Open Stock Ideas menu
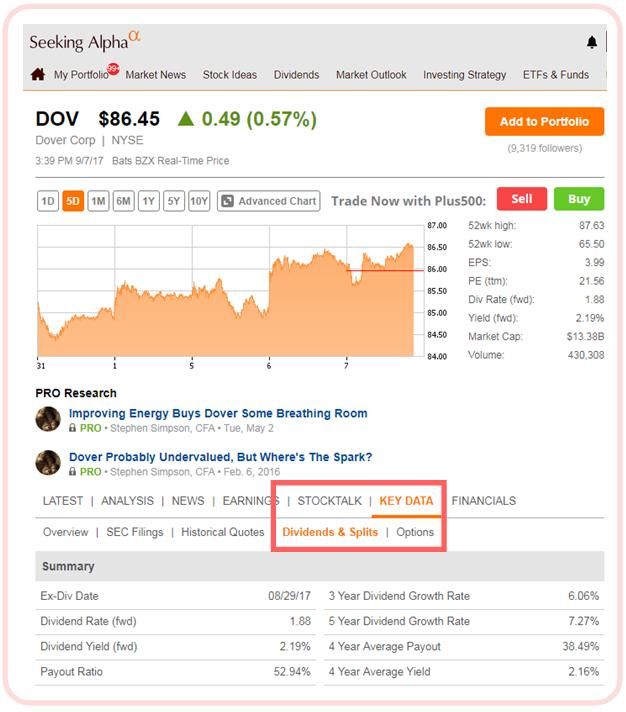The height and width of the screenshot is (712, 626). [x=230, y=74]
